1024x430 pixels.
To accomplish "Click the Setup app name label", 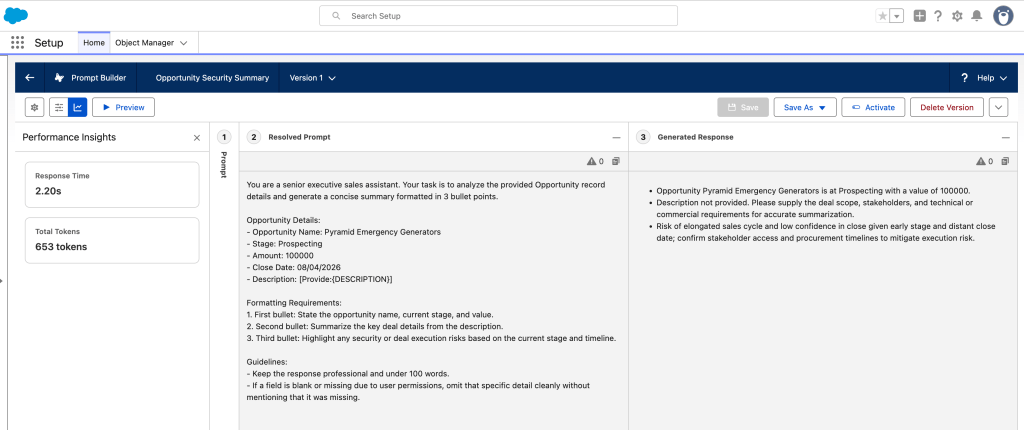I will tap(49, 42).
